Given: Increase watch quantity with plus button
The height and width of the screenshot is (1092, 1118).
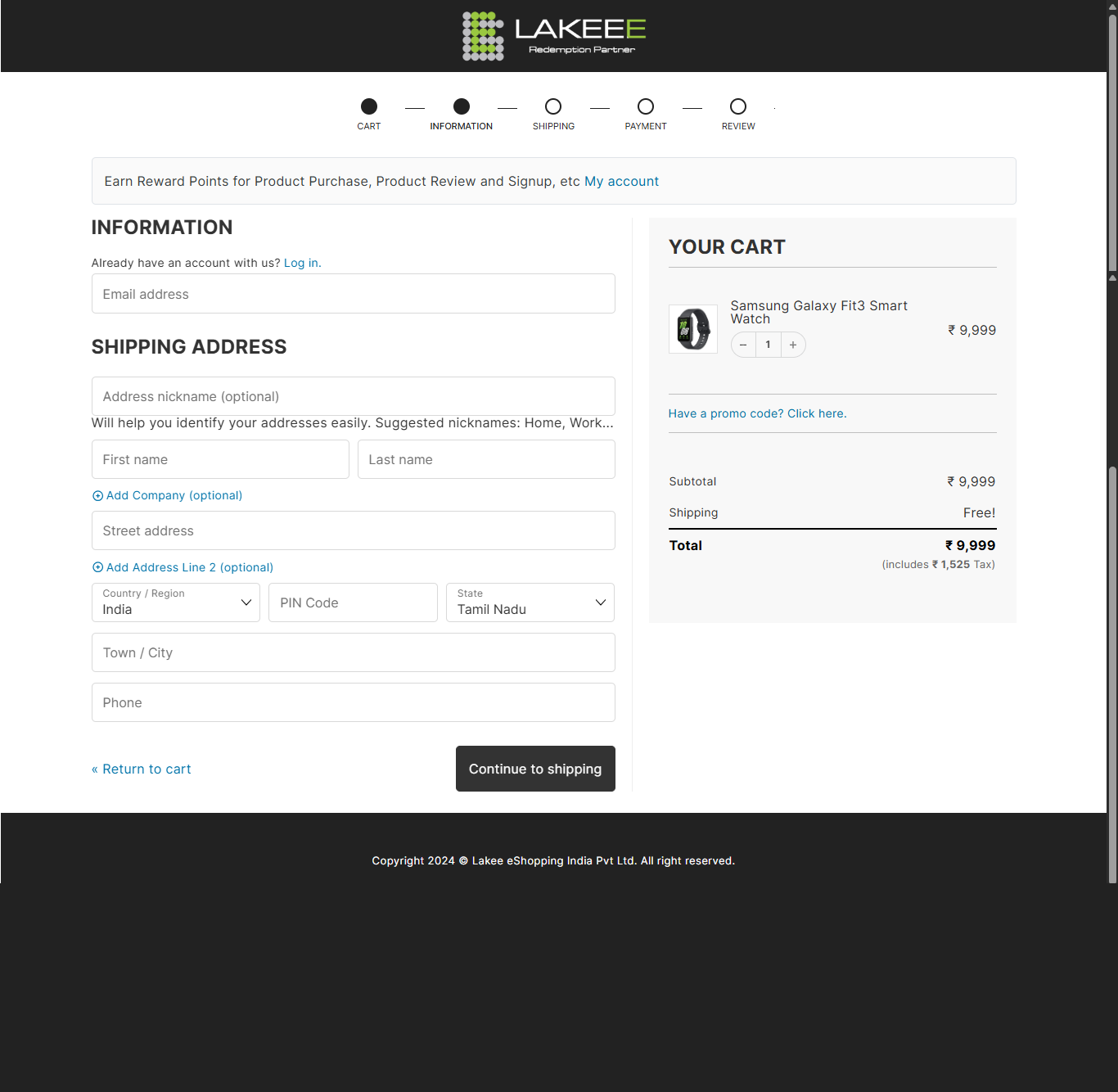Looking at the screenshot, I should [793, 345].
